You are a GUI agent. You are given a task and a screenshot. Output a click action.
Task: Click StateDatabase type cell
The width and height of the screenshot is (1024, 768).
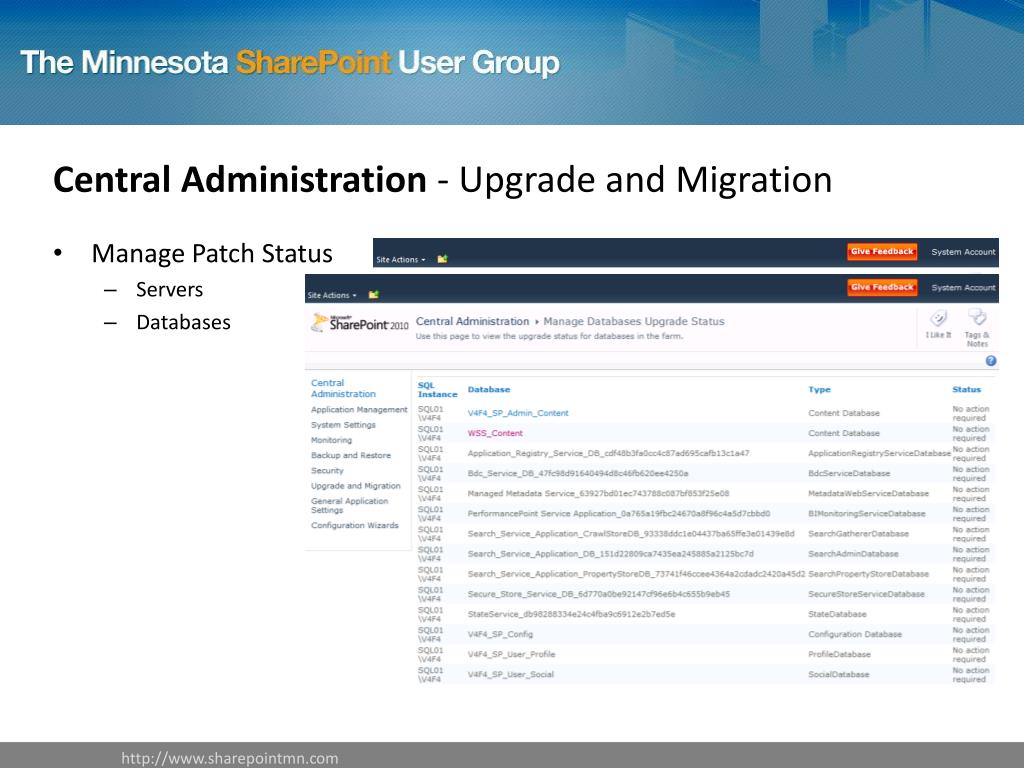coord(837,614)
